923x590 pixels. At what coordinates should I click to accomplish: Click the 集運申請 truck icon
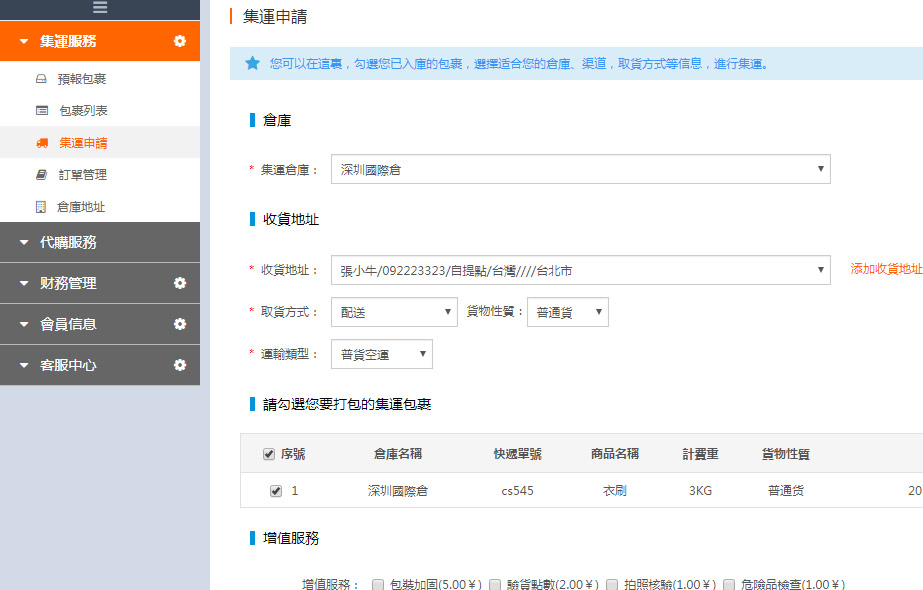click(42, 142)
